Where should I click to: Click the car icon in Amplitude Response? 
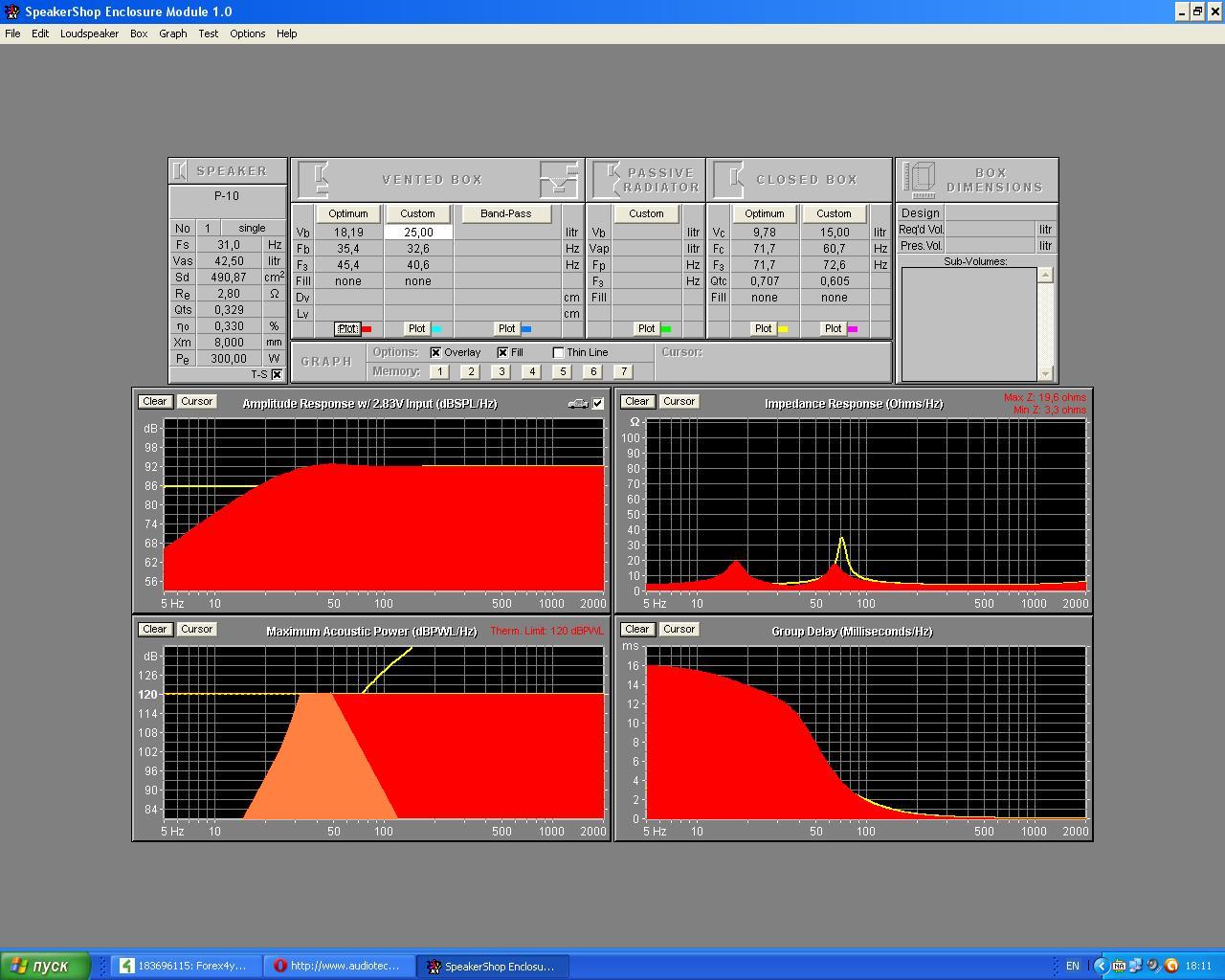tap(577, 404)
